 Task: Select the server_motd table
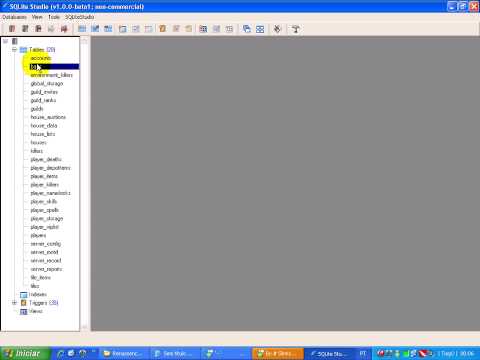(x=44, y=252)
